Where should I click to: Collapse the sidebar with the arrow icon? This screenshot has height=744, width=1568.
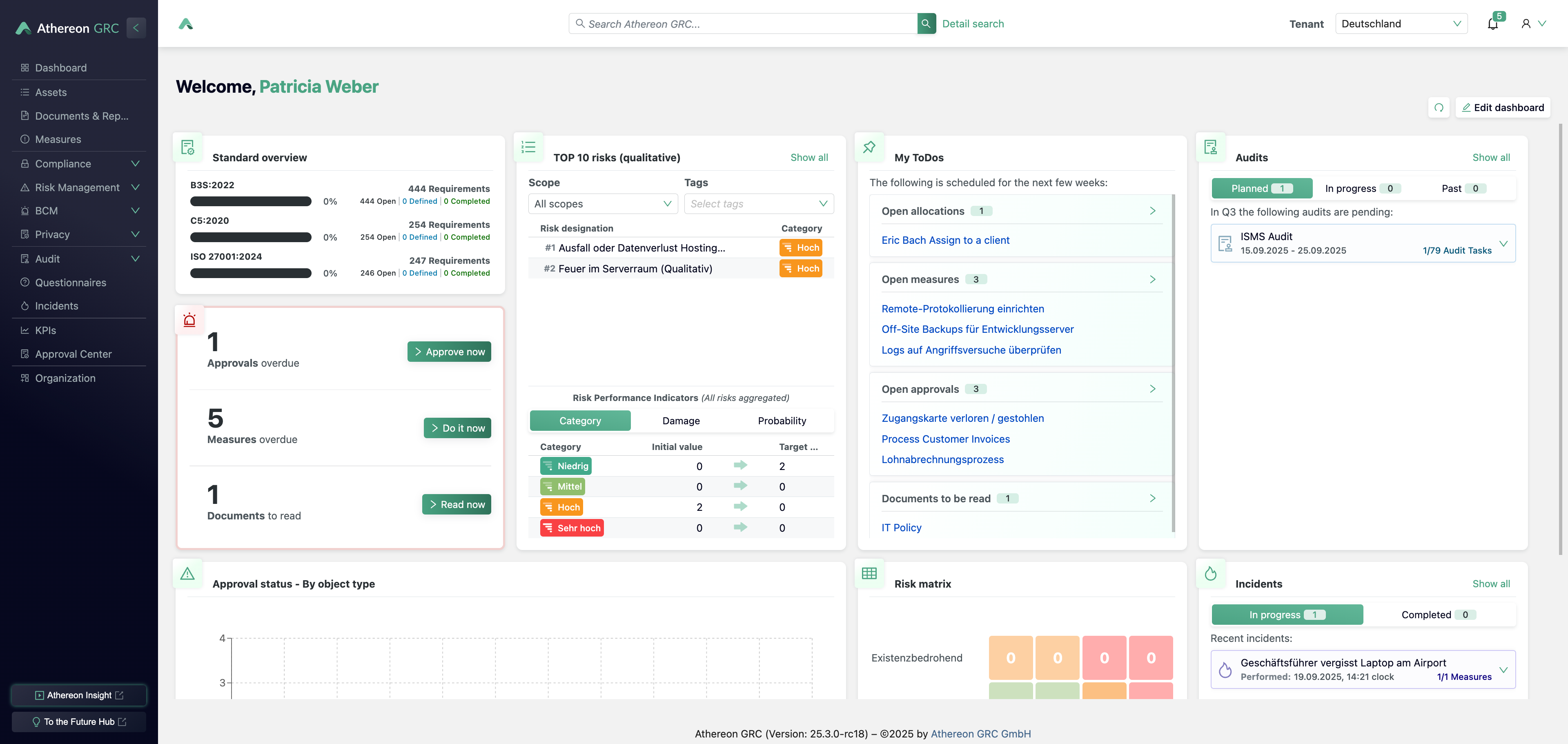click(x=136, y=27)
